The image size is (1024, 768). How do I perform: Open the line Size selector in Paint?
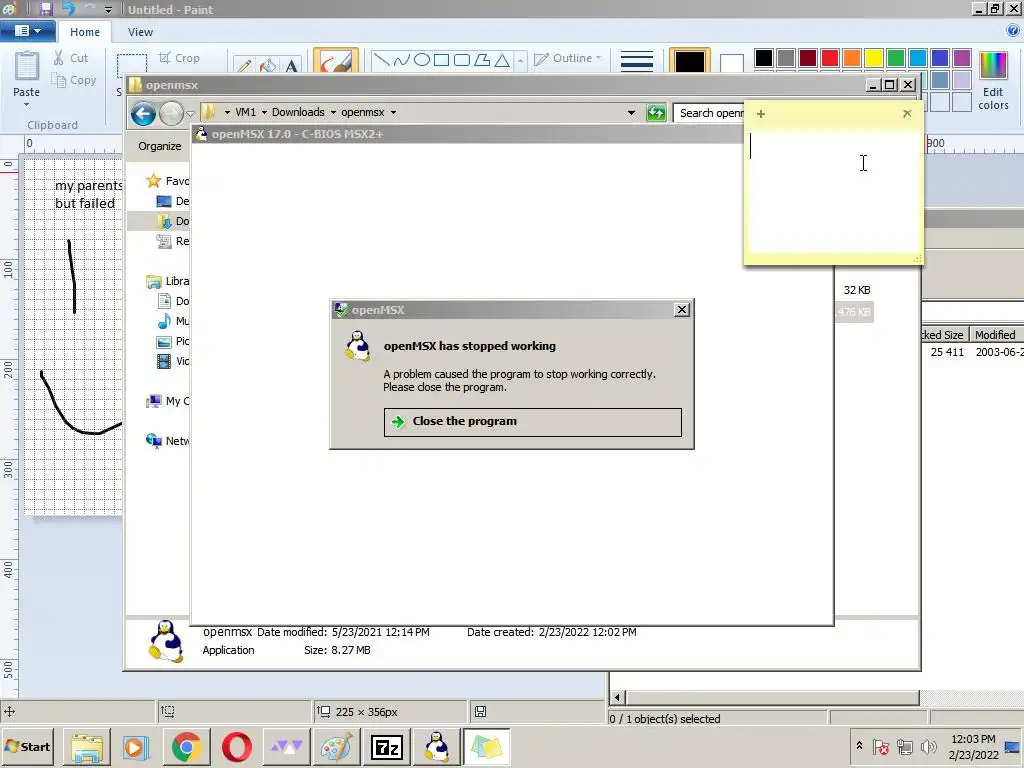click(637, 61)
